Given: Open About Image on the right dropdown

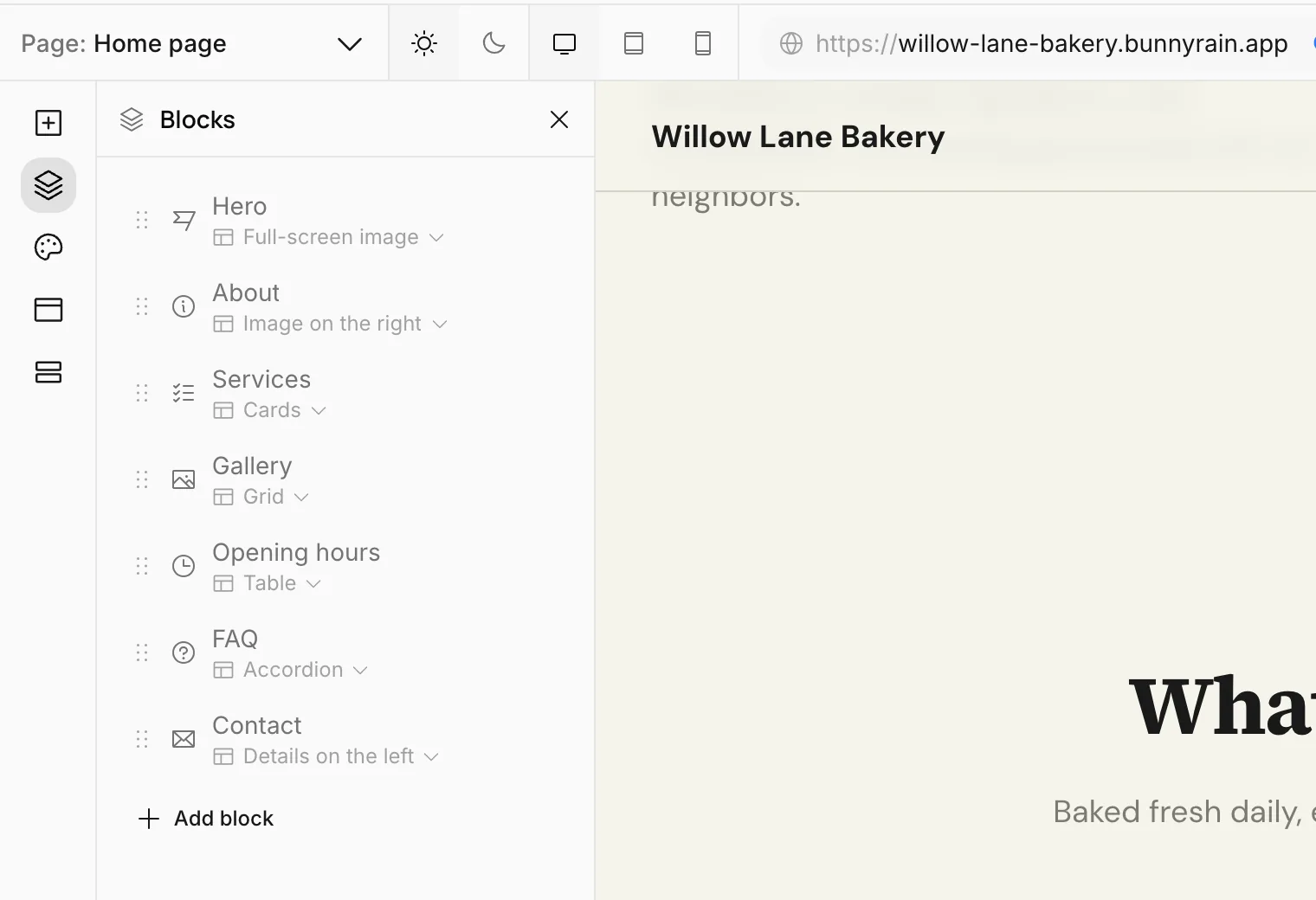Looking at the screenshot, I should [x=331, y=324].
